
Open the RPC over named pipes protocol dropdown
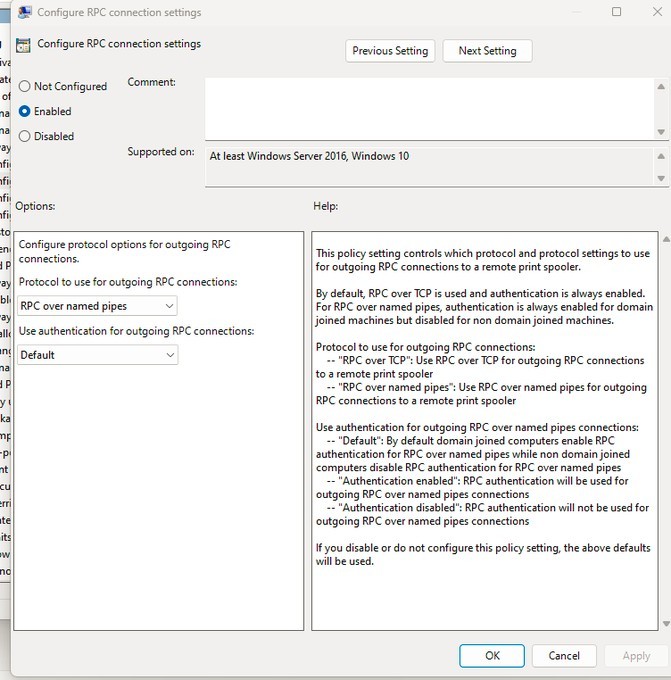pos(98,306)
